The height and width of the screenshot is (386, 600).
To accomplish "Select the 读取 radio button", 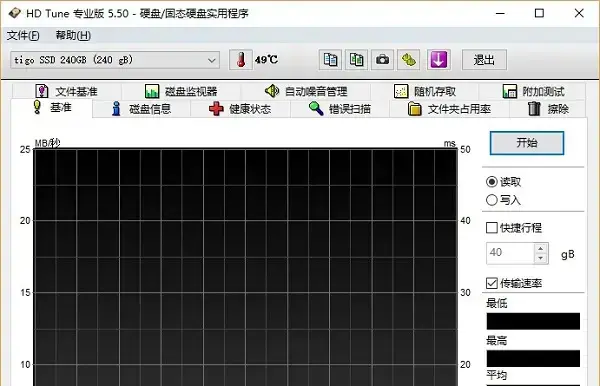I will click(492, 182).
